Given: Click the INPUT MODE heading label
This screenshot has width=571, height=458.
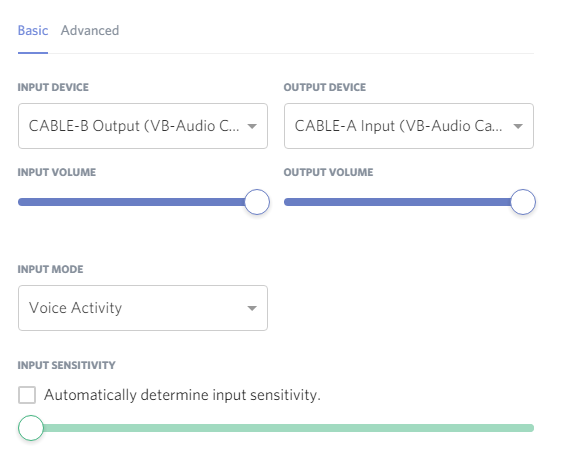Looking at the screenshot, I should tap(51, 269).
